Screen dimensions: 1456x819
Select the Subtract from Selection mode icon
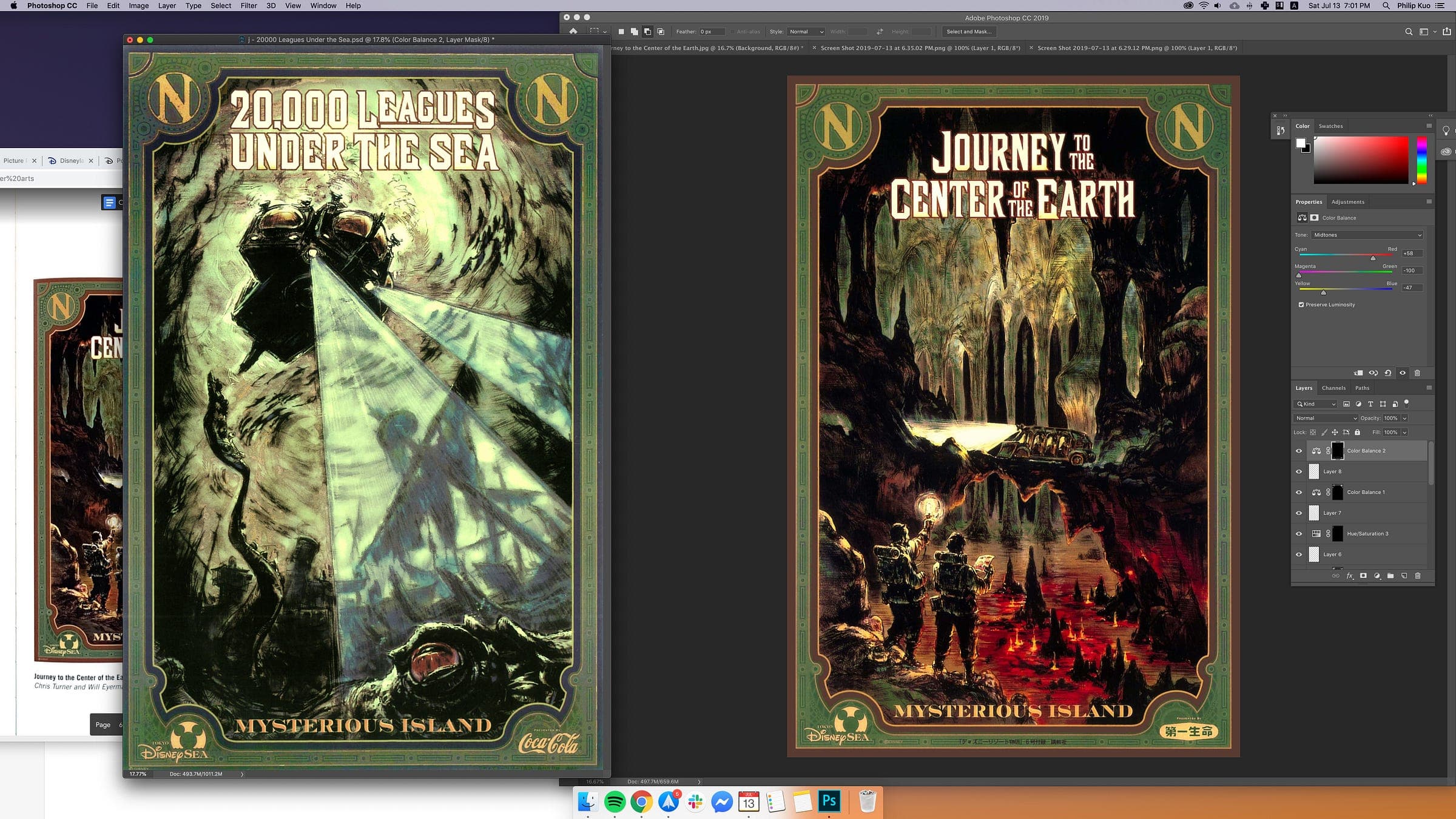[x=647, y=32]
